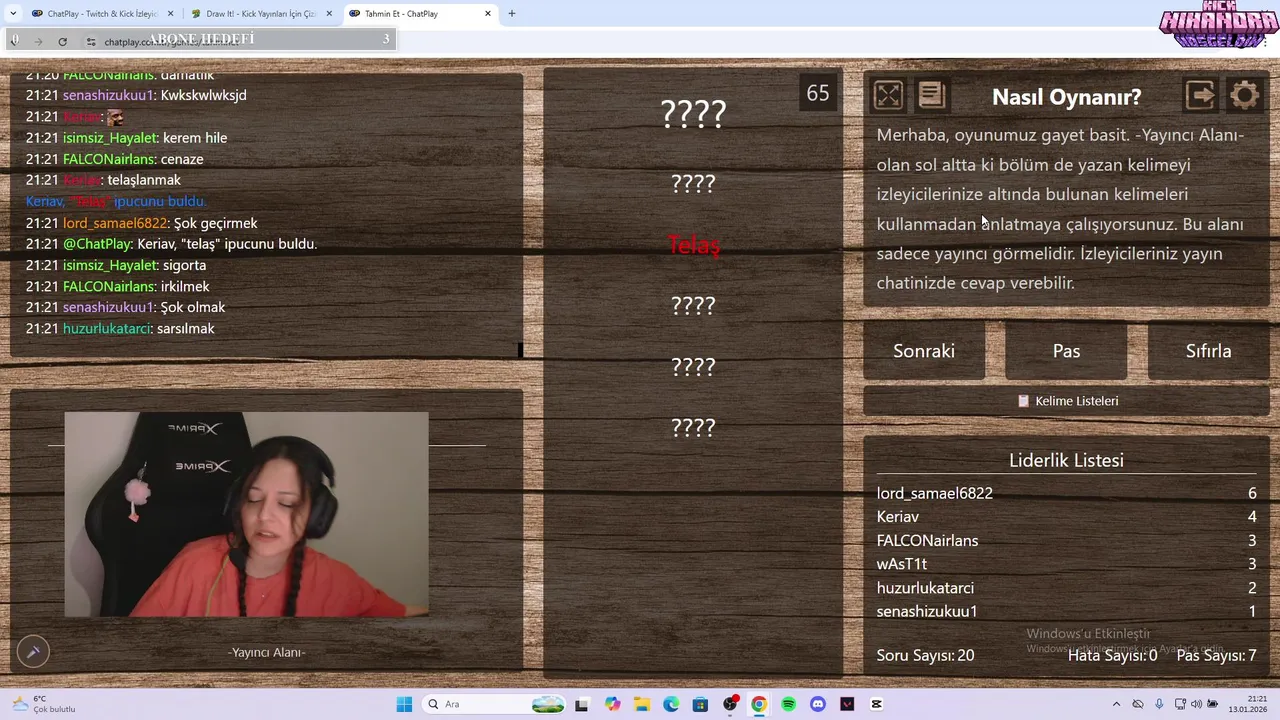Click the Sıfırla button
This screenshot has height=720, width=1280.
[1208, 351]
